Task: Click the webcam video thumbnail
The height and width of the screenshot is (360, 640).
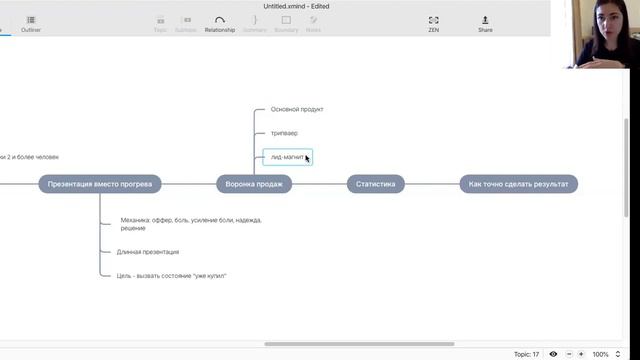Action: coord(603,34)
